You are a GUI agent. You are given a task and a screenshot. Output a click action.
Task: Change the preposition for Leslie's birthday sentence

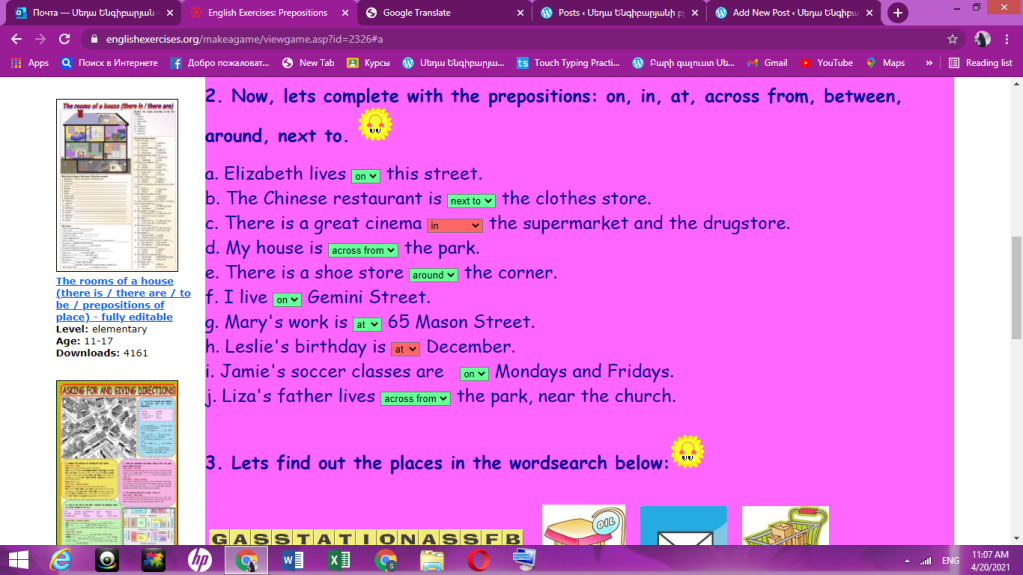pyautogui.click(x=405, y=349)
